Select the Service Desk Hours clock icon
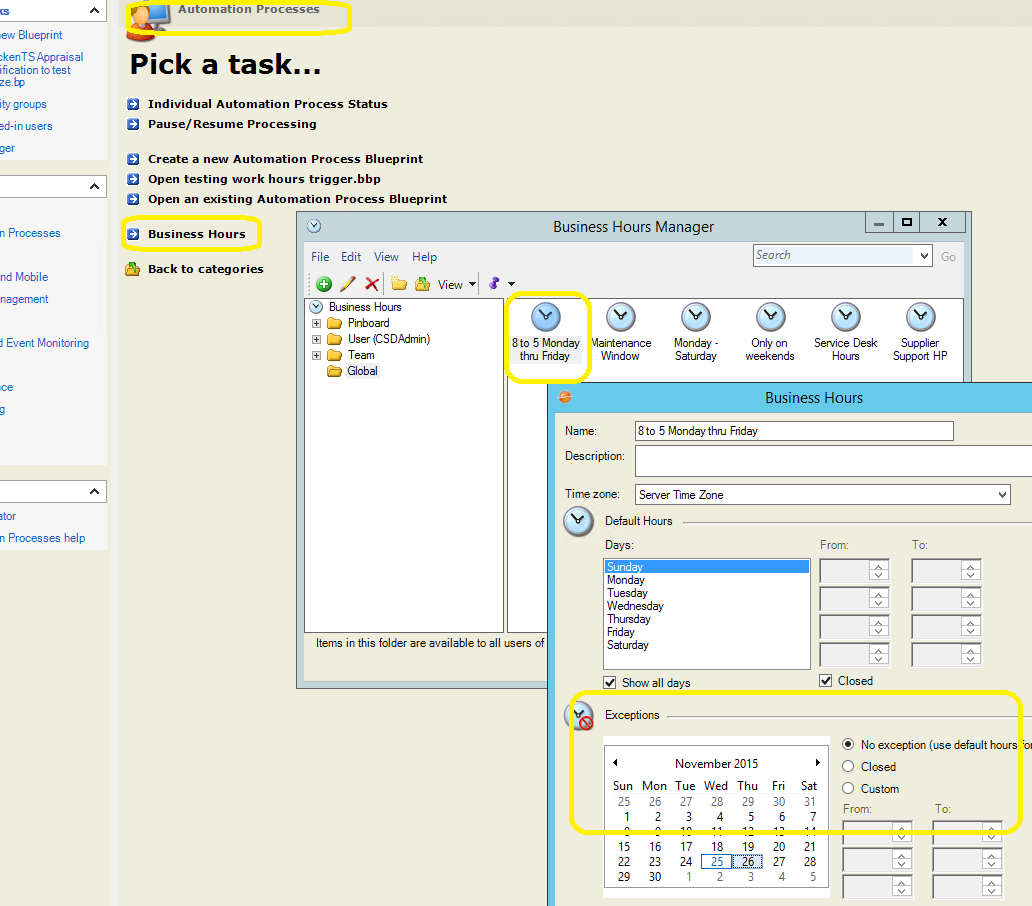Image resolution: width=1032 pixels, height=906 pixels. [x=845, y=318]
